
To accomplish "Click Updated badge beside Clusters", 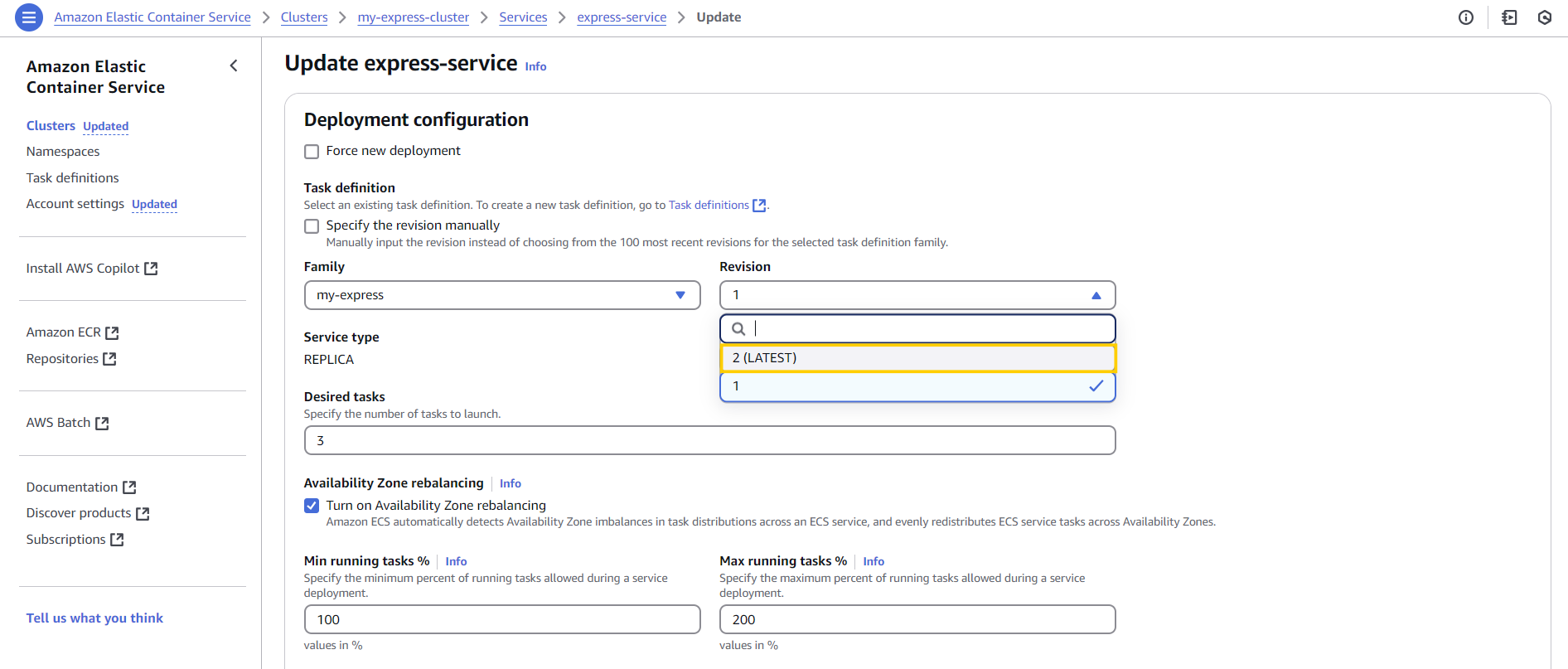I will [x=106, y=126].
